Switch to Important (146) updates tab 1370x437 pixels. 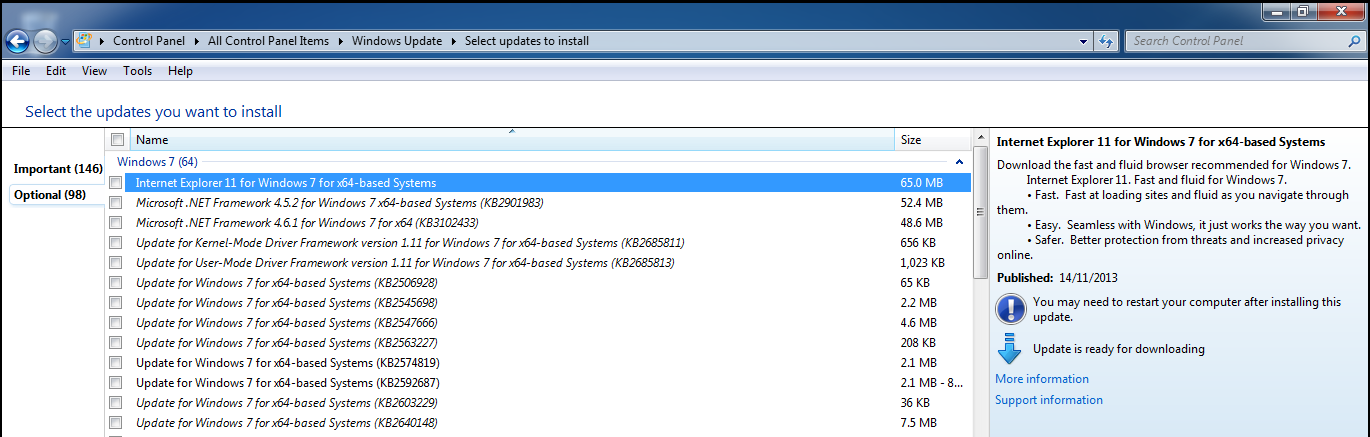click(57, 169)
